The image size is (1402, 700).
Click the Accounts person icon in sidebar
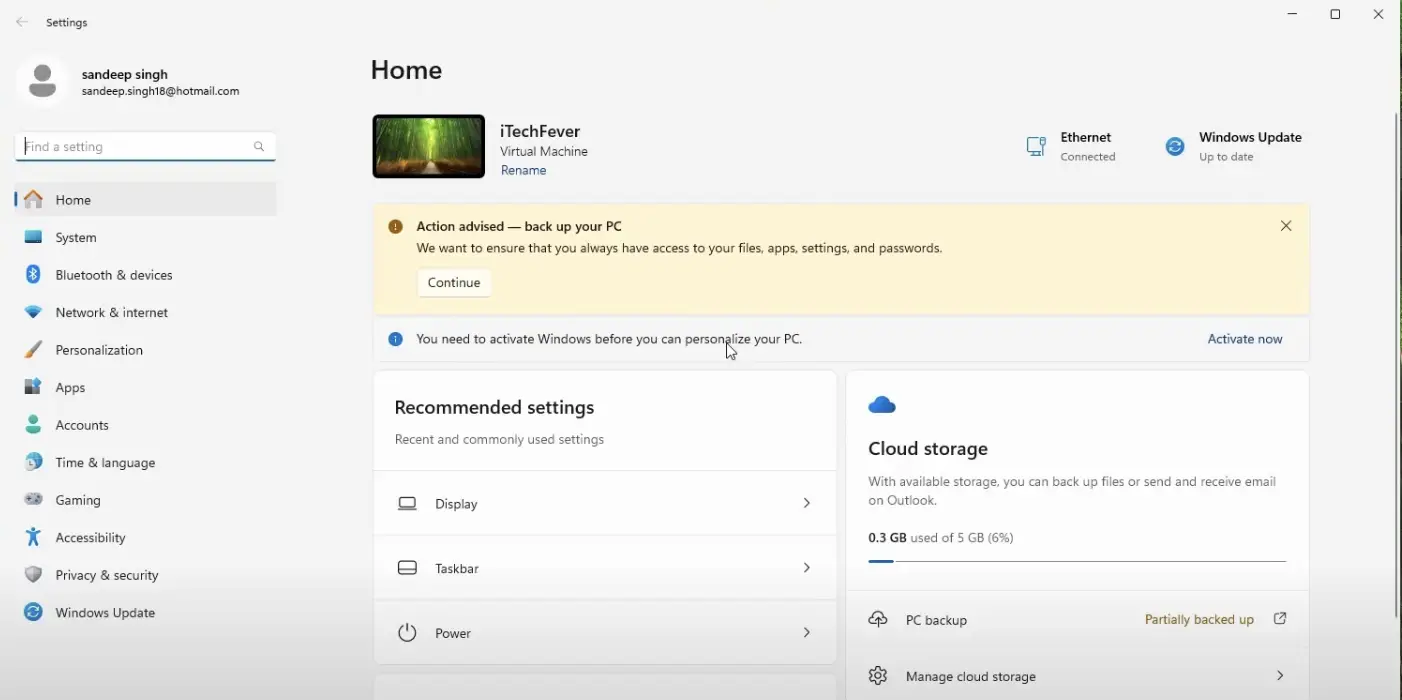point(33,425)
